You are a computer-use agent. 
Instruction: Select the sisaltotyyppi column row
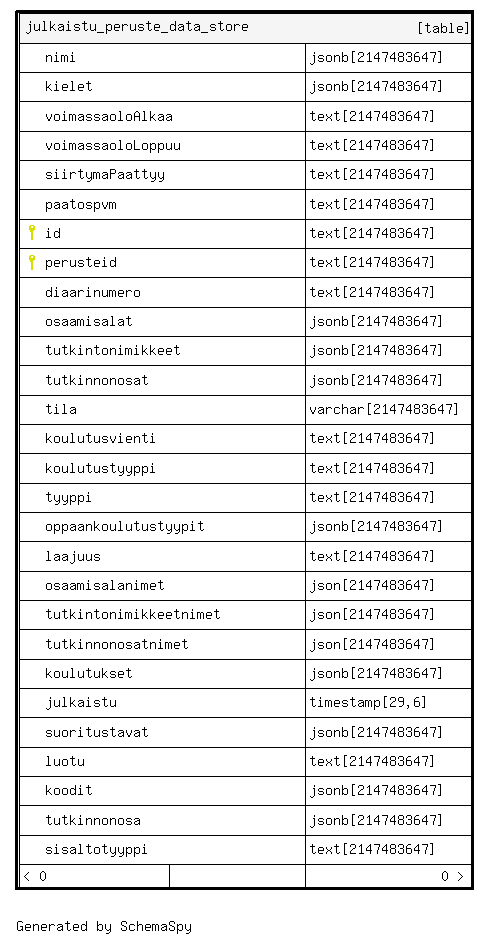tap(245, 850)
